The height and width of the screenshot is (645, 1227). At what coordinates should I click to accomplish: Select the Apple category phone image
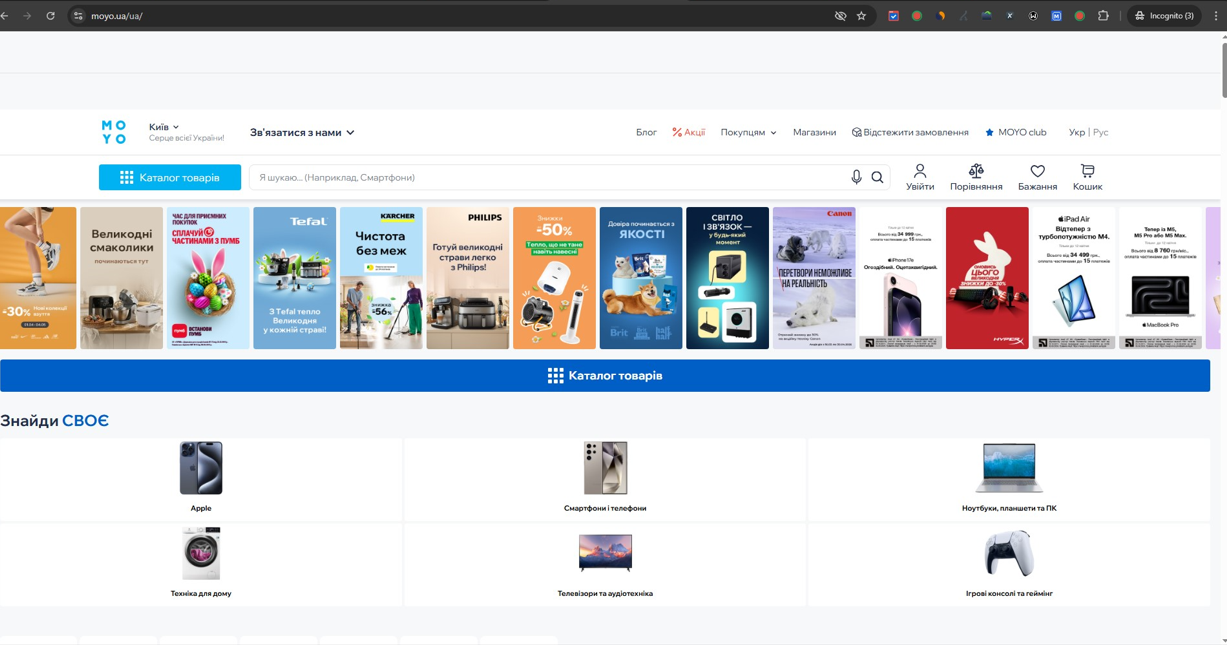tap(201, 468)
